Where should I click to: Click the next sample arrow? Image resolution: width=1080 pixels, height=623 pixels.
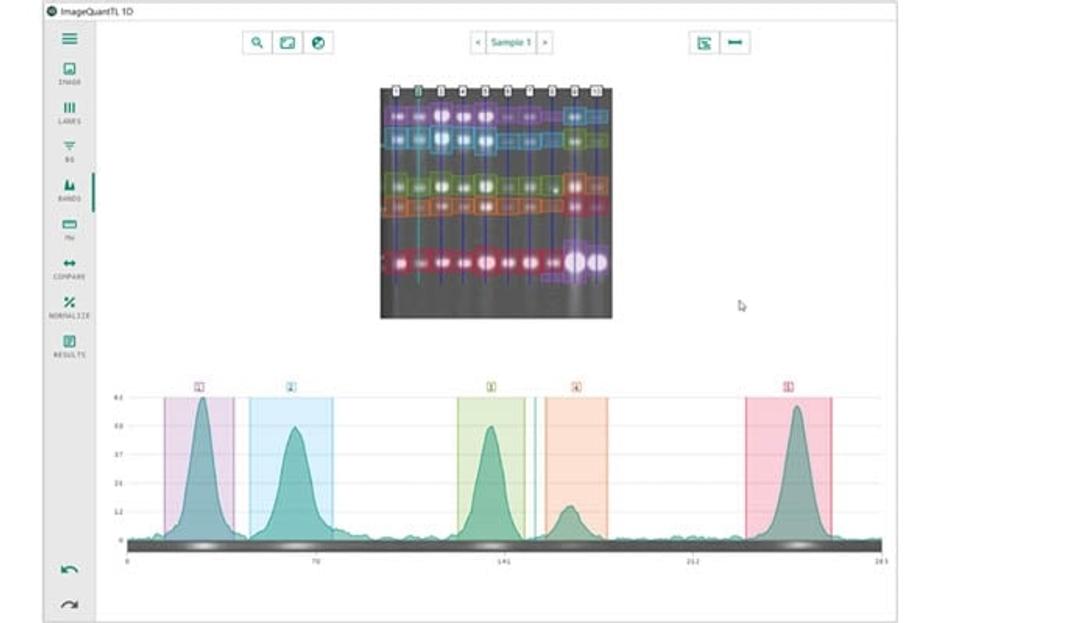(x=543, y=42)
